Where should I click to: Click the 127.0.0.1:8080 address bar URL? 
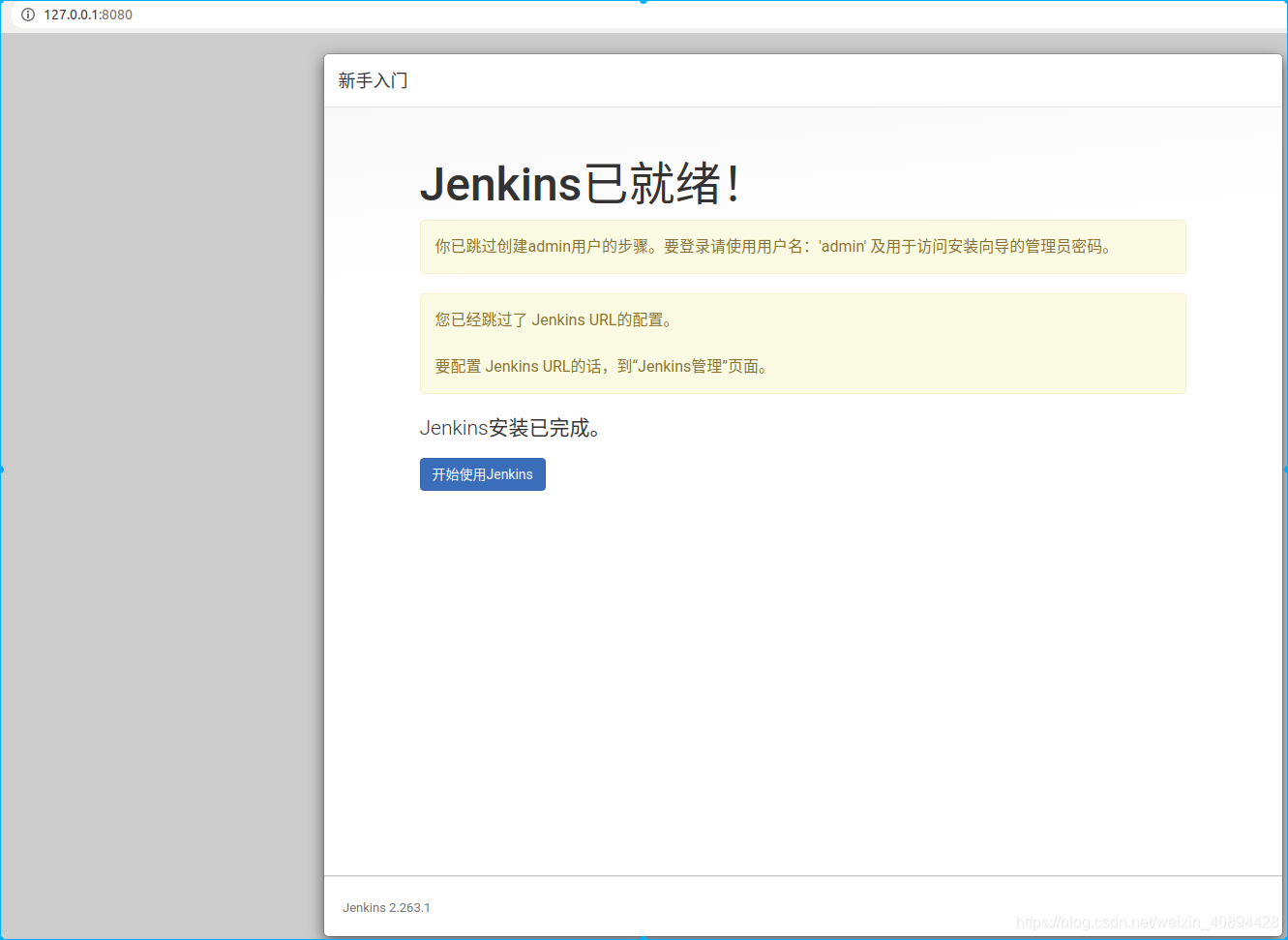click(x=88, y=15)
